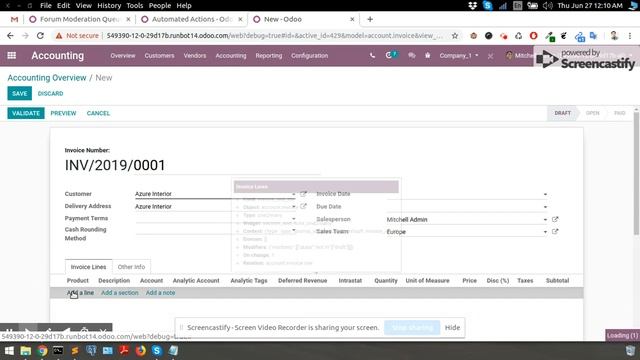The height and width of the screenshot is (360, 640).
Task: Open the Company_1 switcher dropdown
Action: (x=458, y=56)
